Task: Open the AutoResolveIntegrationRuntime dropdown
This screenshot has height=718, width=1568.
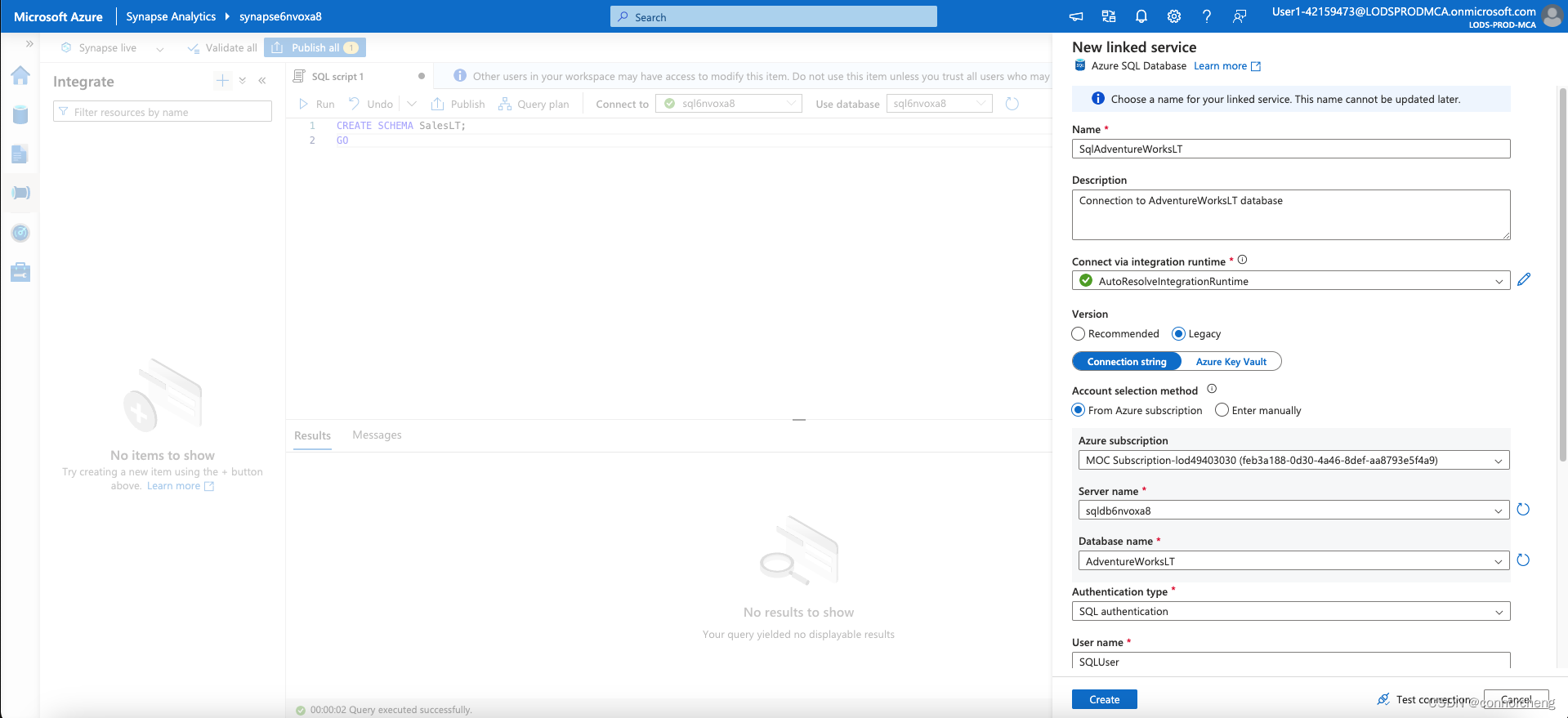Action: [1290, 281]
